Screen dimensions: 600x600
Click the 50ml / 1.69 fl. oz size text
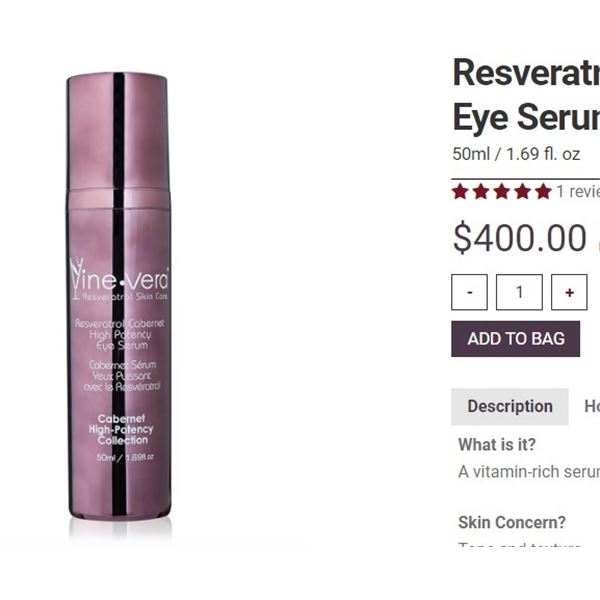516,154
